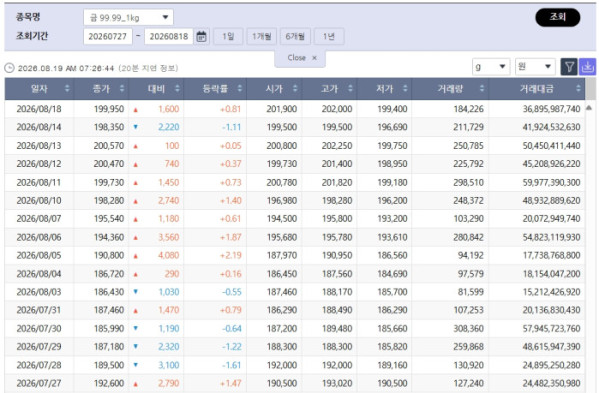Image resolution: width=599 pixels, height=393 pixels.
Task: Sort by 고가 column arrows
Action: coord(350,89)
